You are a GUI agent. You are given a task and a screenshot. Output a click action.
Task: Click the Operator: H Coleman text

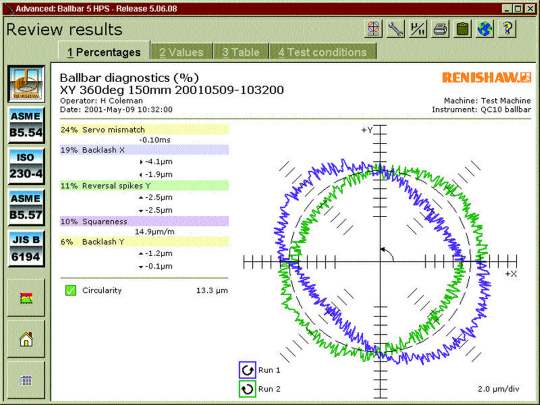point(101,101)
